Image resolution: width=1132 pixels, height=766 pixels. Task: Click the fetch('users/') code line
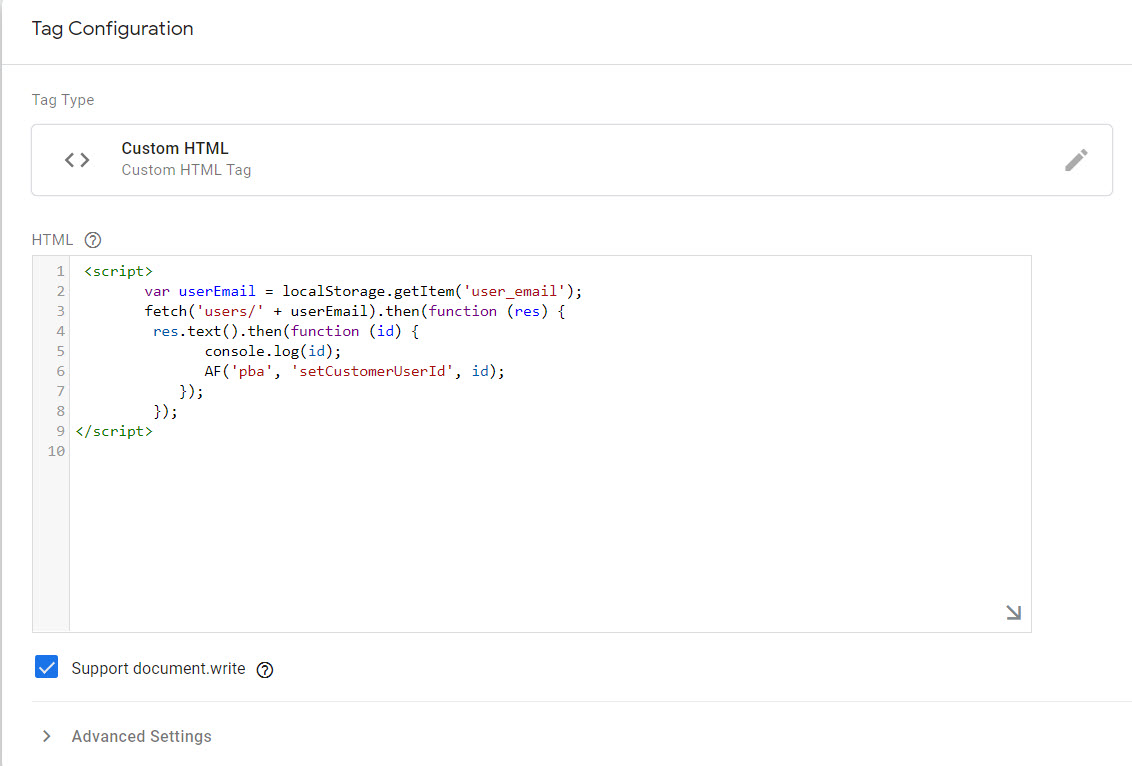[355, 311]
